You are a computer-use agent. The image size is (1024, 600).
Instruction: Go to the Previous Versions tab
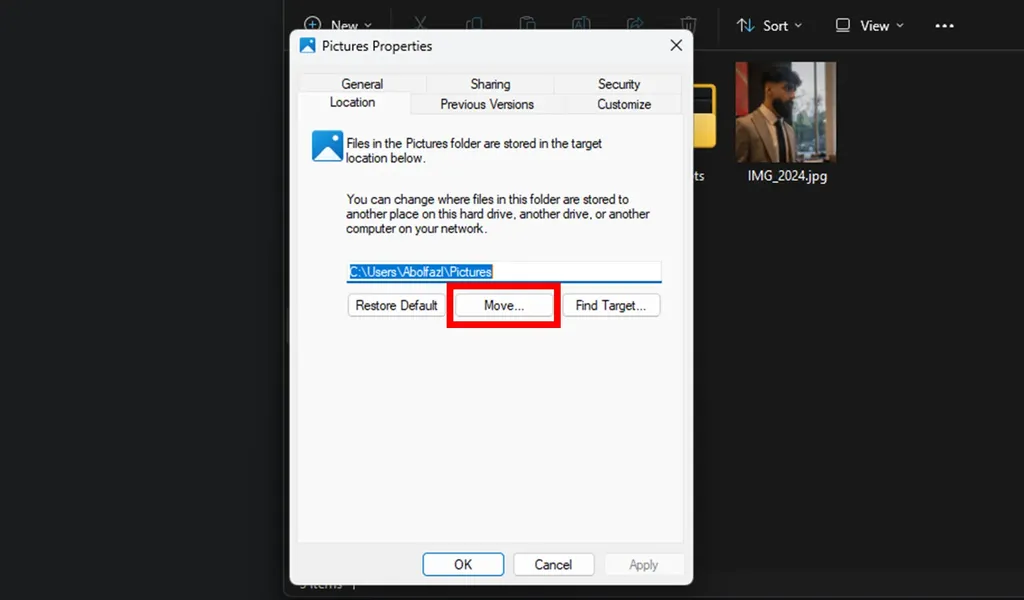[x=487, y=104]
